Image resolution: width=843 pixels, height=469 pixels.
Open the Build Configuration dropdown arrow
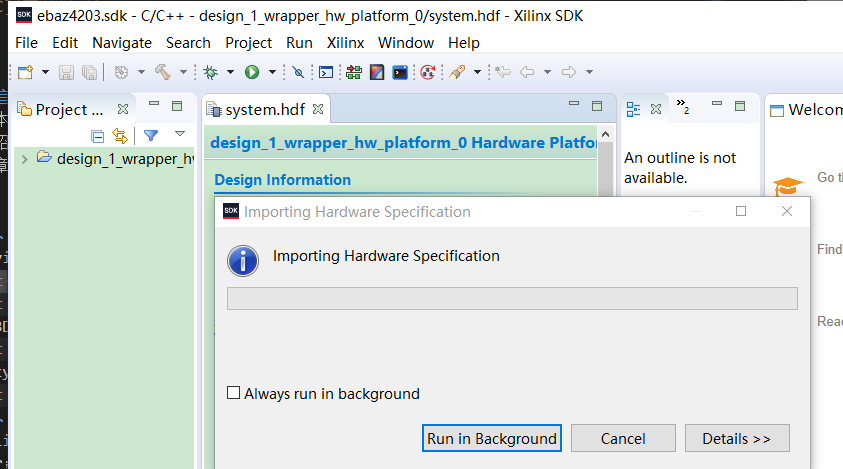pyautogui.click(x=141, y=72)
